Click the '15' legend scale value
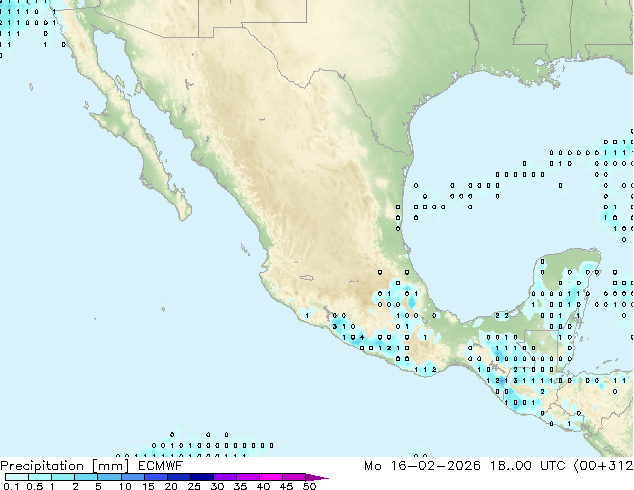 (x=148, y=486)
